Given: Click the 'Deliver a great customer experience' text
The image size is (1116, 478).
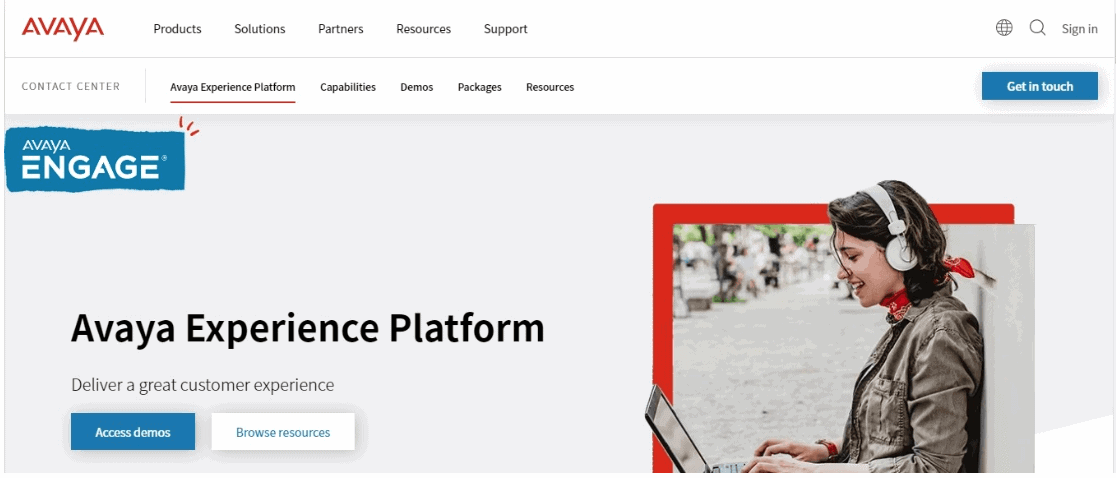Looking at the screenshot, I should [202, 386].
